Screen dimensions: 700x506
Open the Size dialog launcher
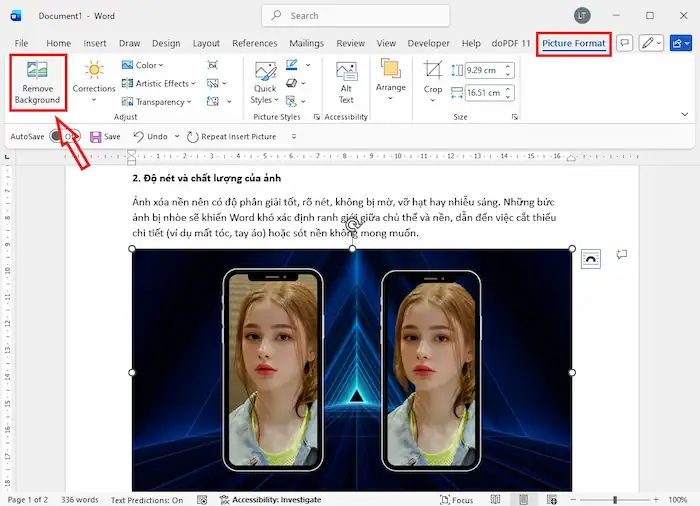515,117
